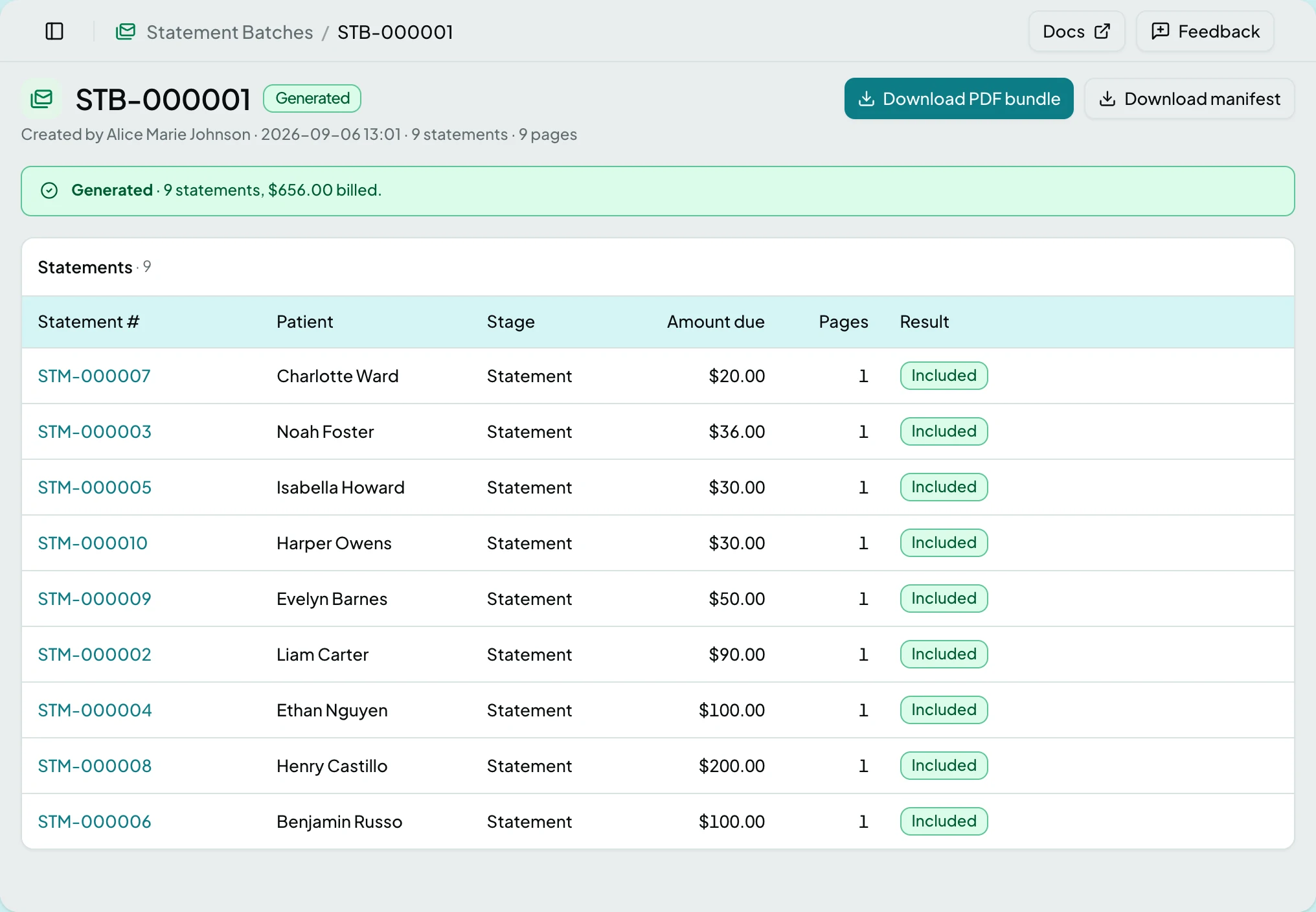1316x912 pixels.
Task: Open statement STM-000002
Action: [x=95, y=655]
